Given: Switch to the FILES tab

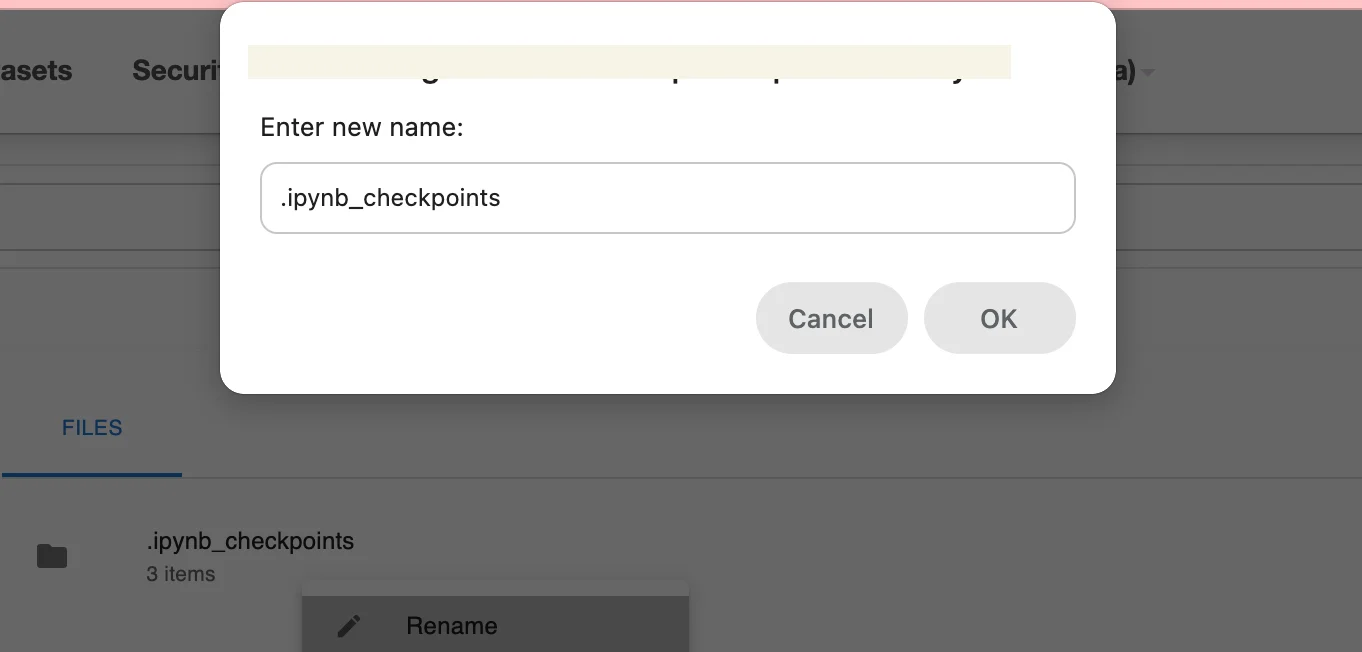Looking at the screenshot, I should [x=92, y=428].
